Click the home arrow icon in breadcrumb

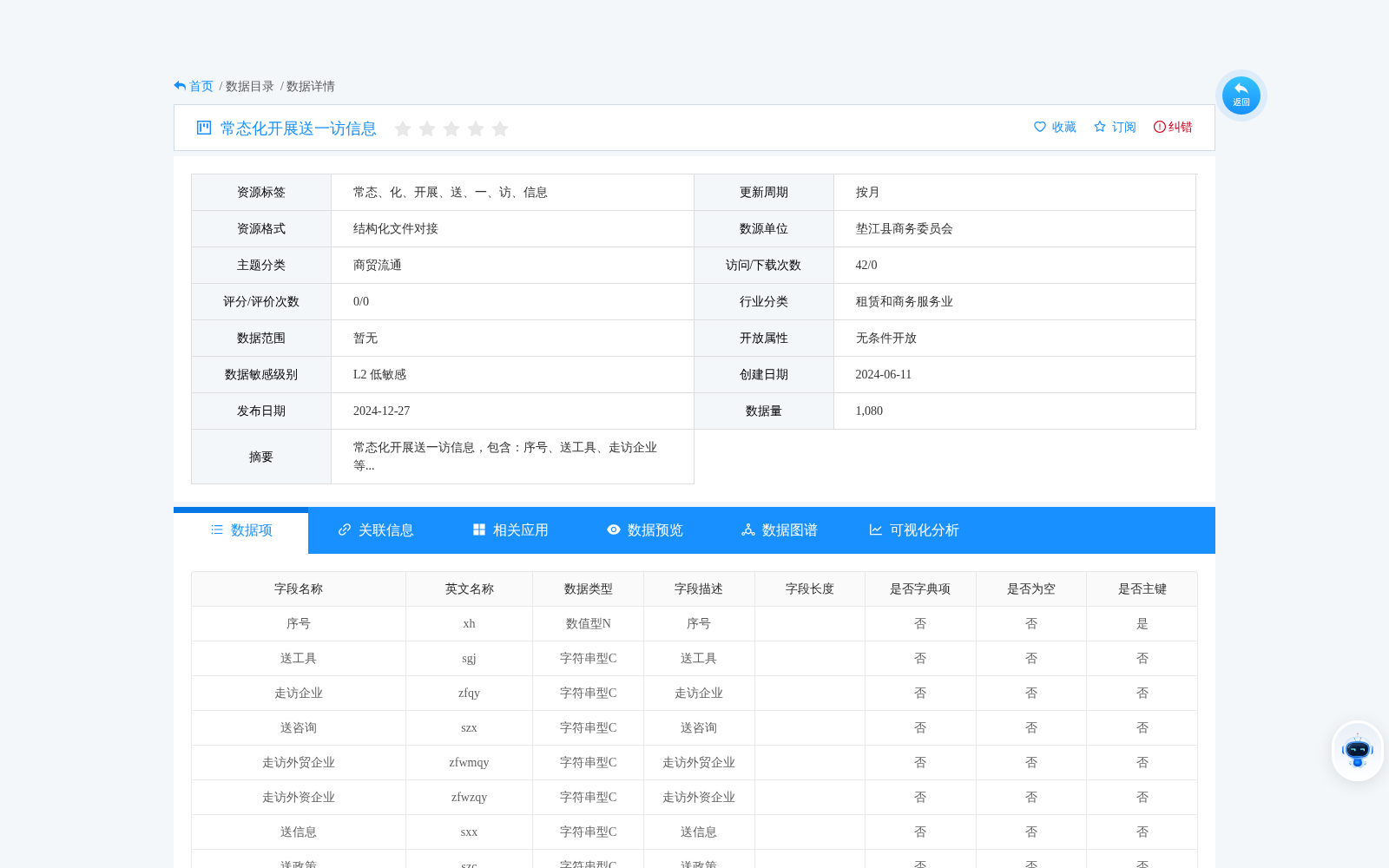(180, 86)
